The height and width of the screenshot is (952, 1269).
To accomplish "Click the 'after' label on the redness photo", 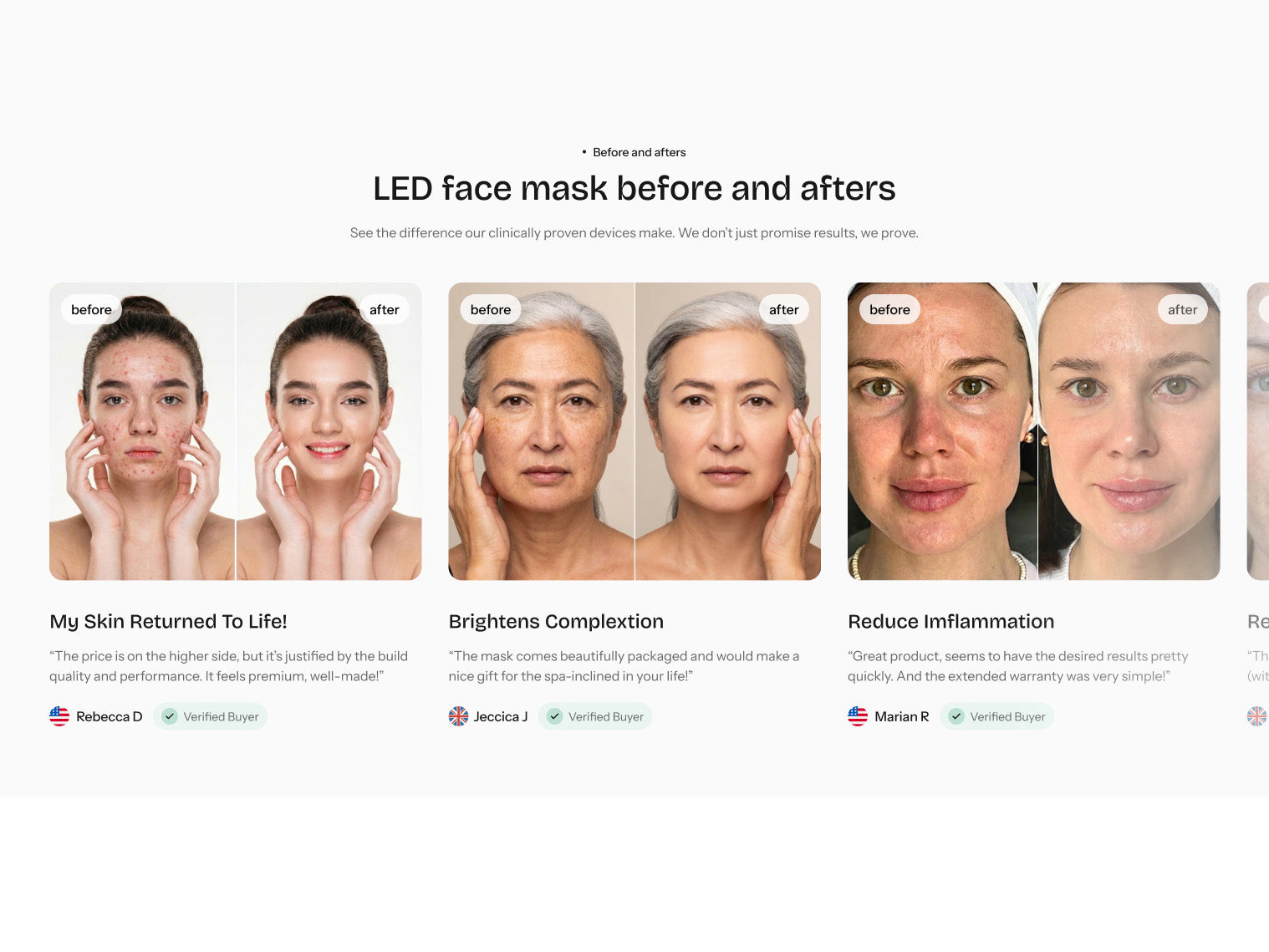I will (x=1183, y=309).
